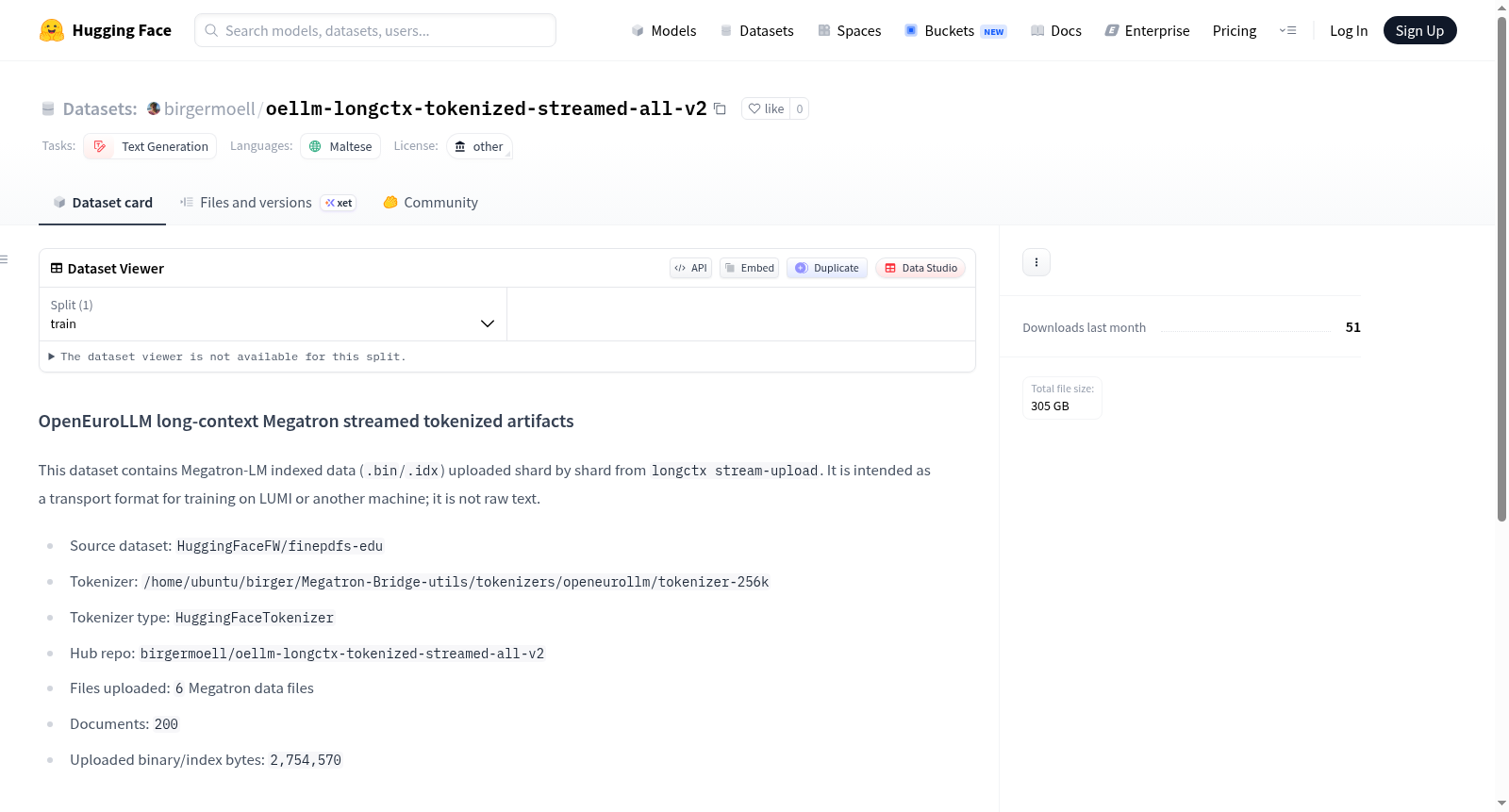Copy dataset name with the copy icon
Screen dimensions: 1509x812
coord(720,108)
